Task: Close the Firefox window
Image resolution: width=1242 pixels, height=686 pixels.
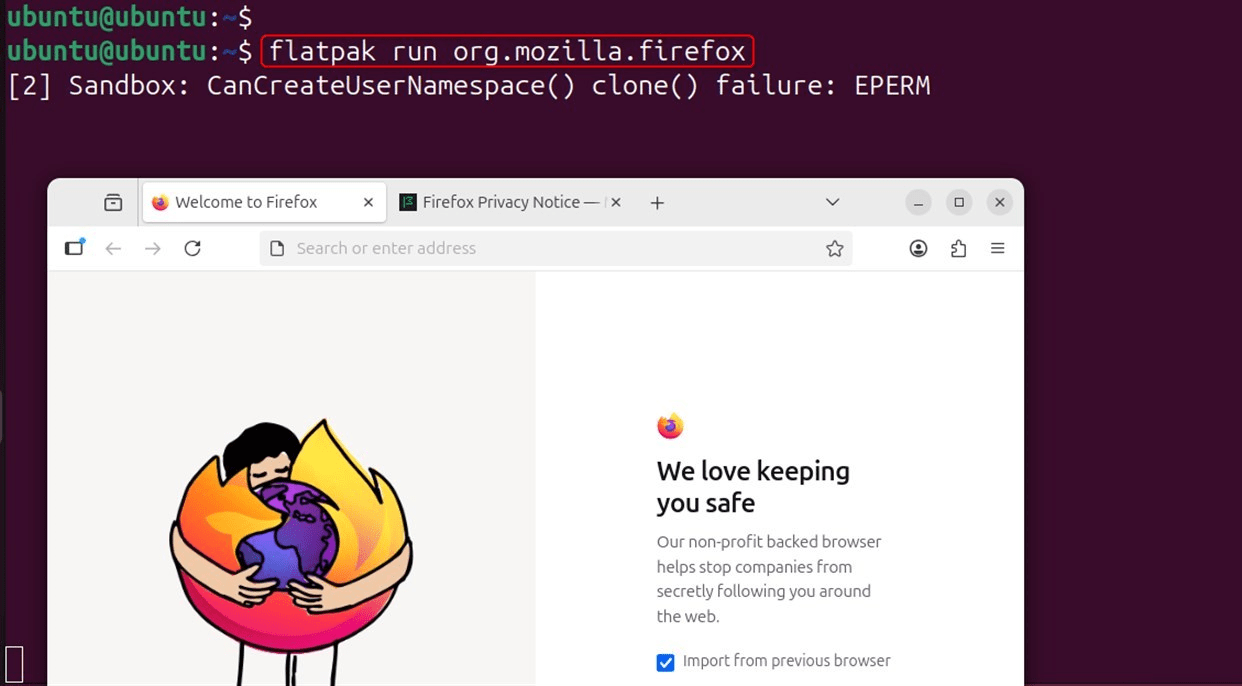Action: 999,202
